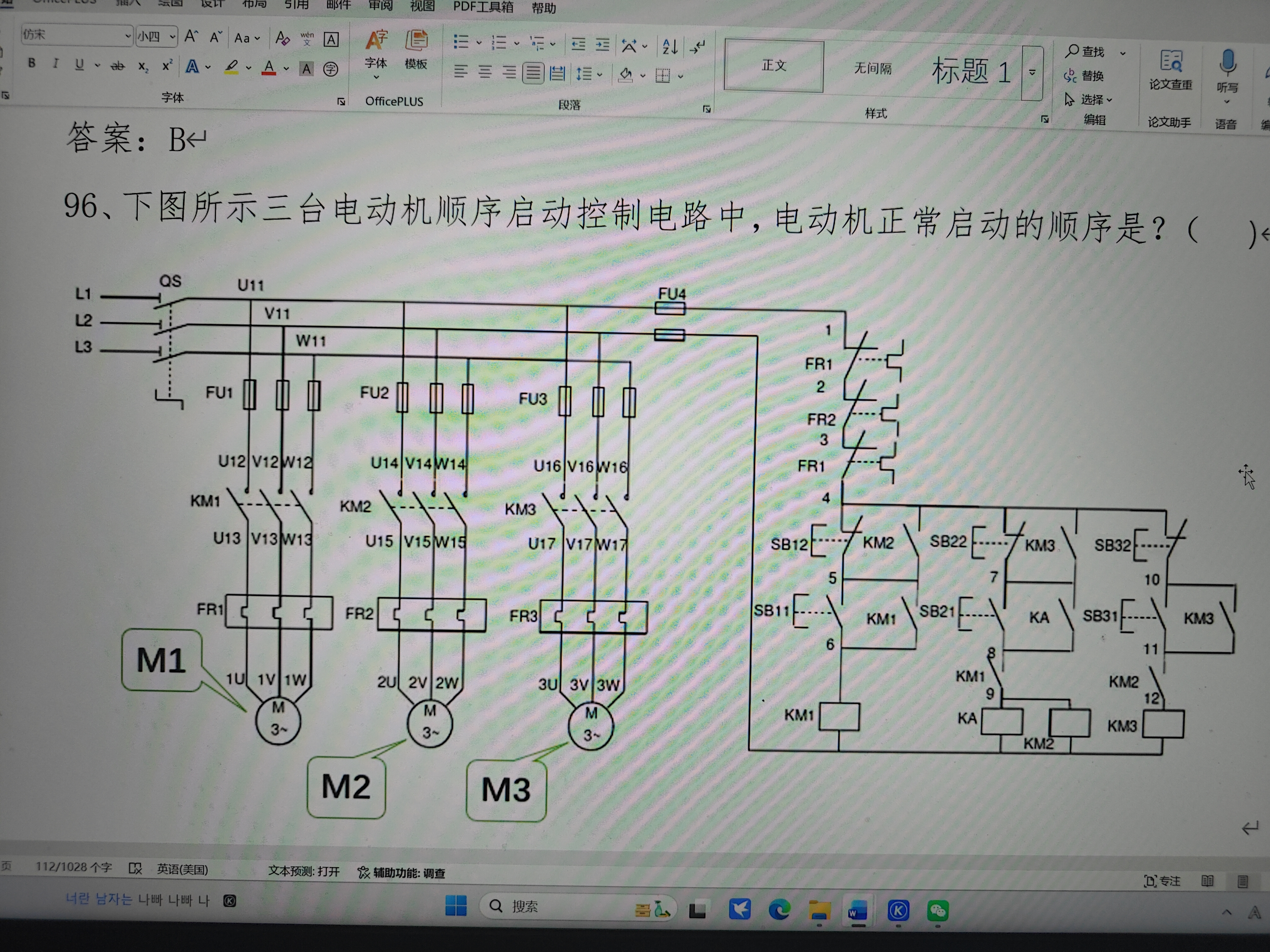The width and height of the screenshot is (1270, 952).
Task: Open OfficePLUS 字体 fonts icon
Action: [377, 50]
